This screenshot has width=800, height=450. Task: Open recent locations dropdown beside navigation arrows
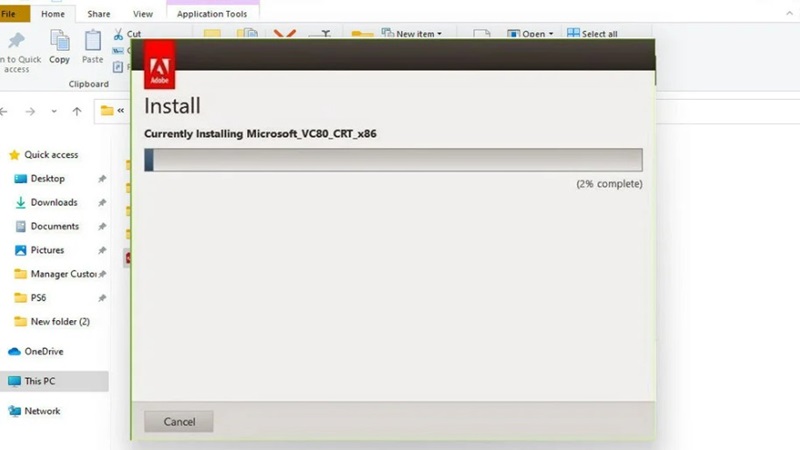tap(53, 111)
